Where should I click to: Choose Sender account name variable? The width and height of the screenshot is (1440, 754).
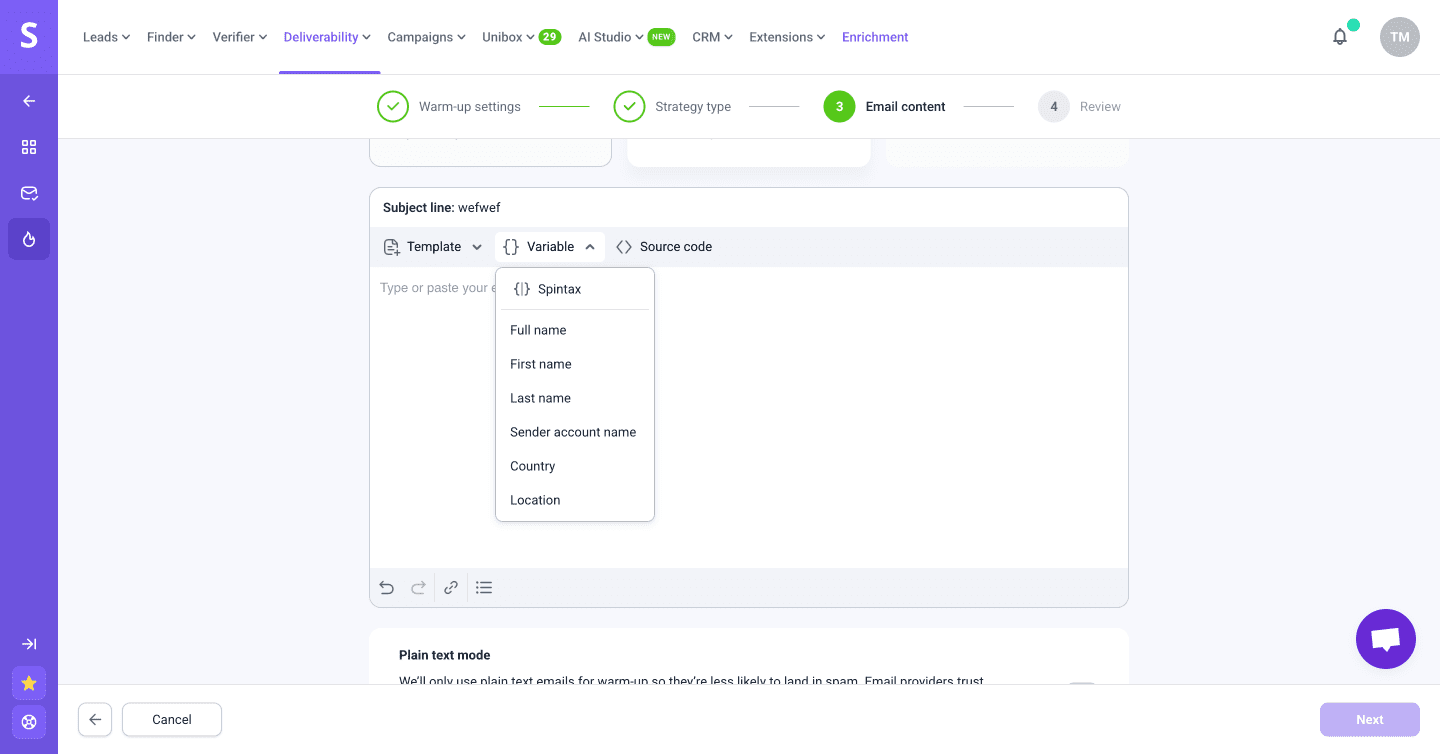click(x=573, y=432)
